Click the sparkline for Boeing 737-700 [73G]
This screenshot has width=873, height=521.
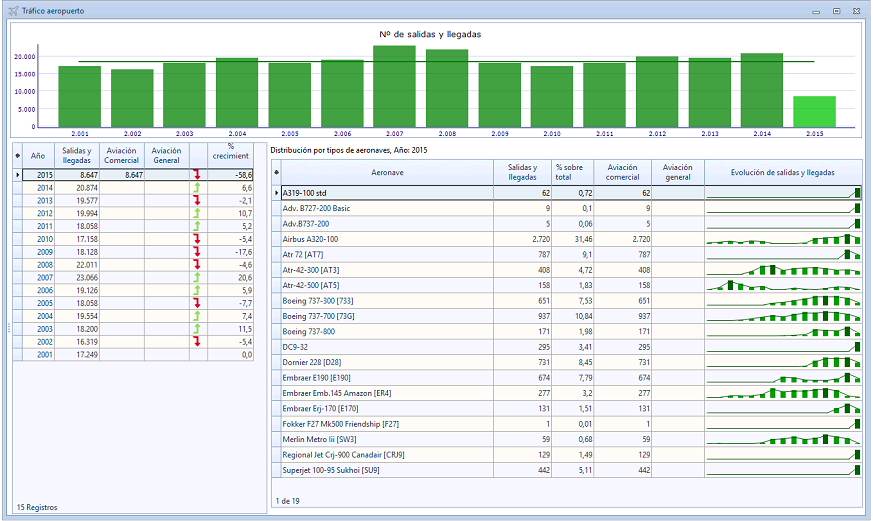(783, 316)
